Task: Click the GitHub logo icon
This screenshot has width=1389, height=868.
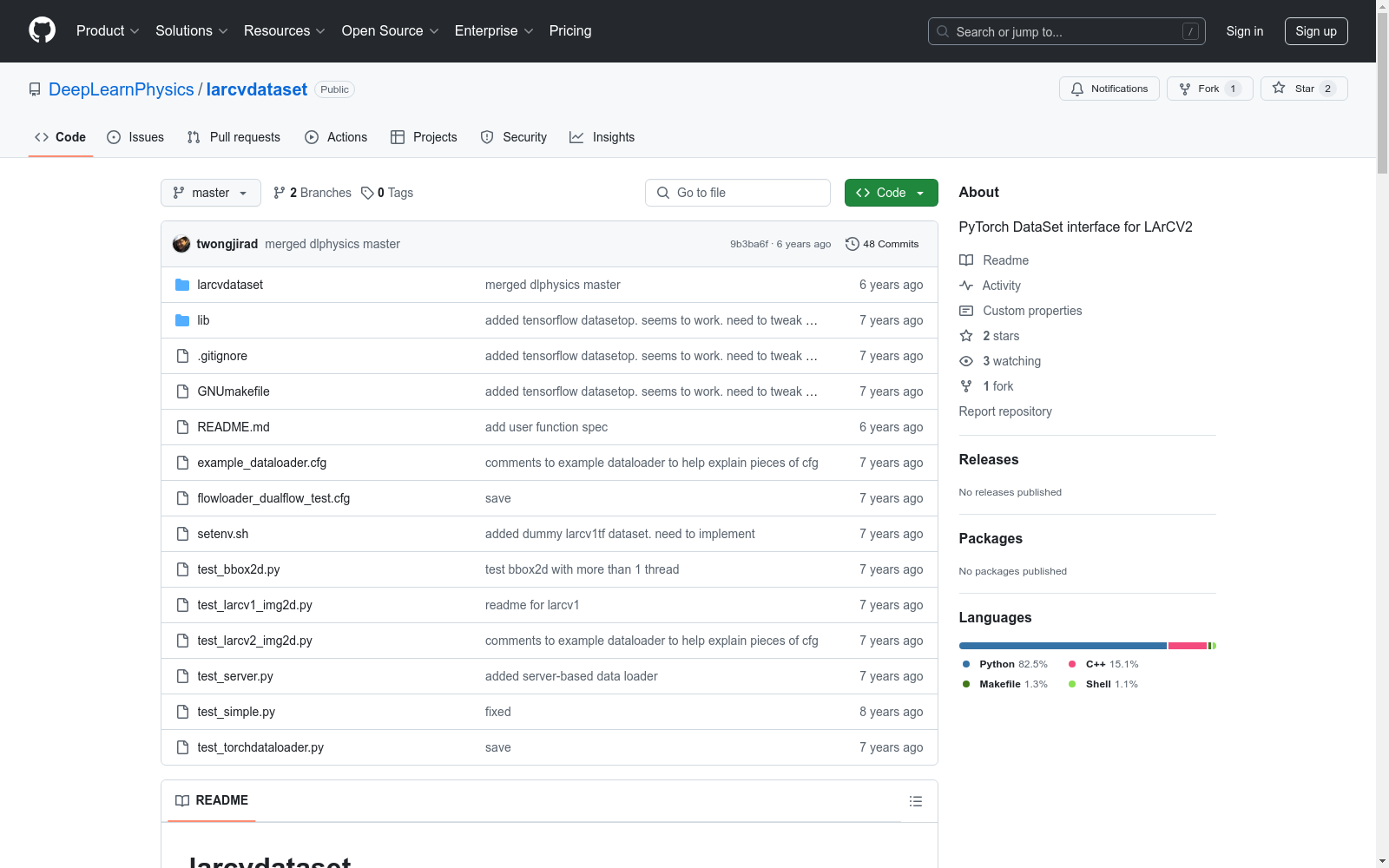Action: [x=42, y=30]
